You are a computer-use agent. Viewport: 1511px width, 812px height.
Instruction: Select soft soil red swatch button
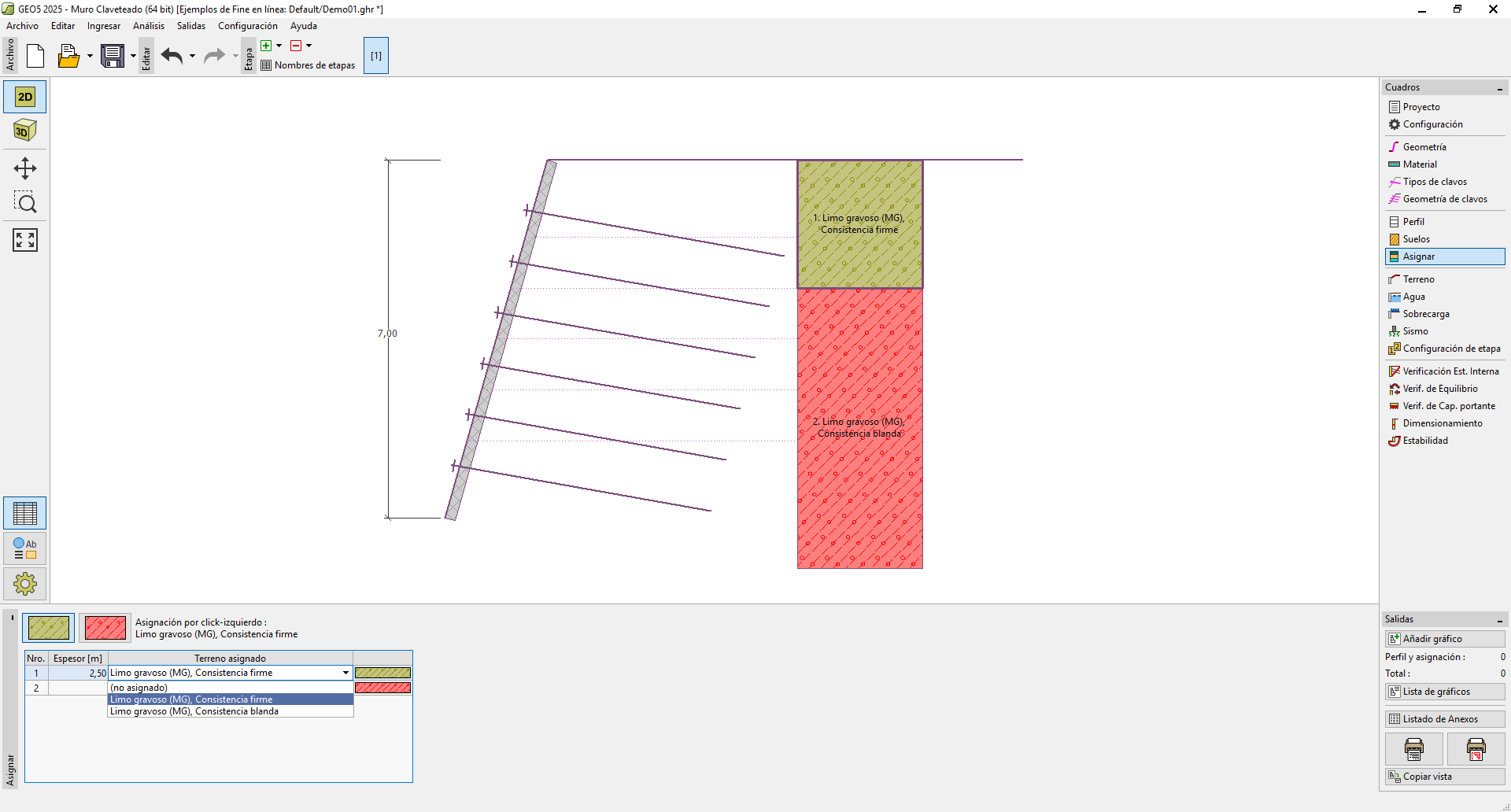click(105, 628)
